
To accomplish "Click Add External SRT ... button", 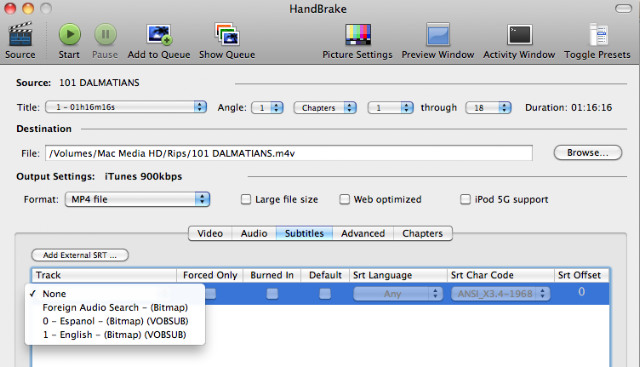I will [x=80, y=255].
